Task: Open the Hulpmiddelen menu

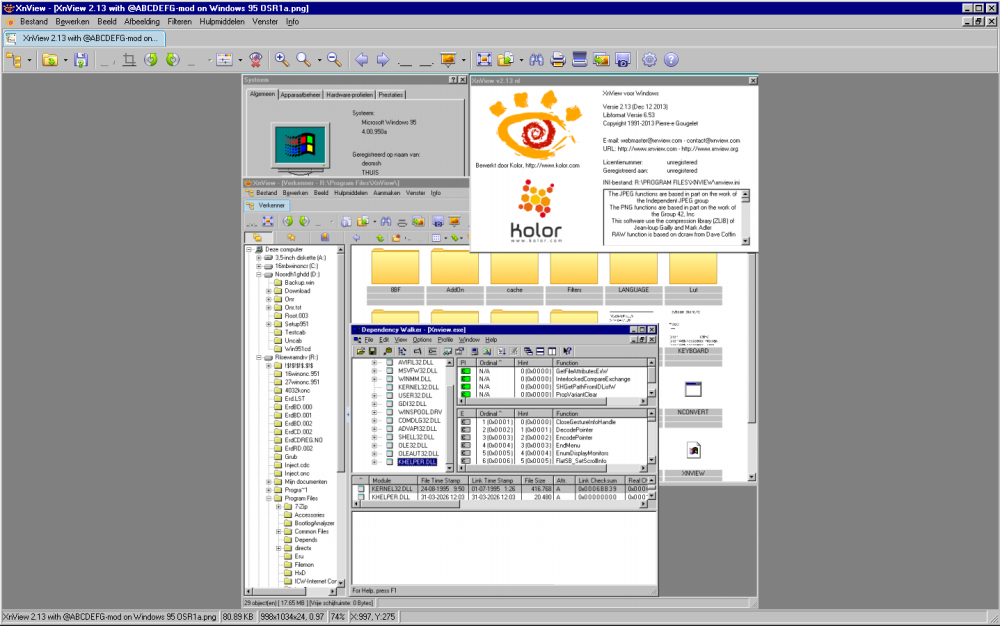Action: (x=222, y=22)
